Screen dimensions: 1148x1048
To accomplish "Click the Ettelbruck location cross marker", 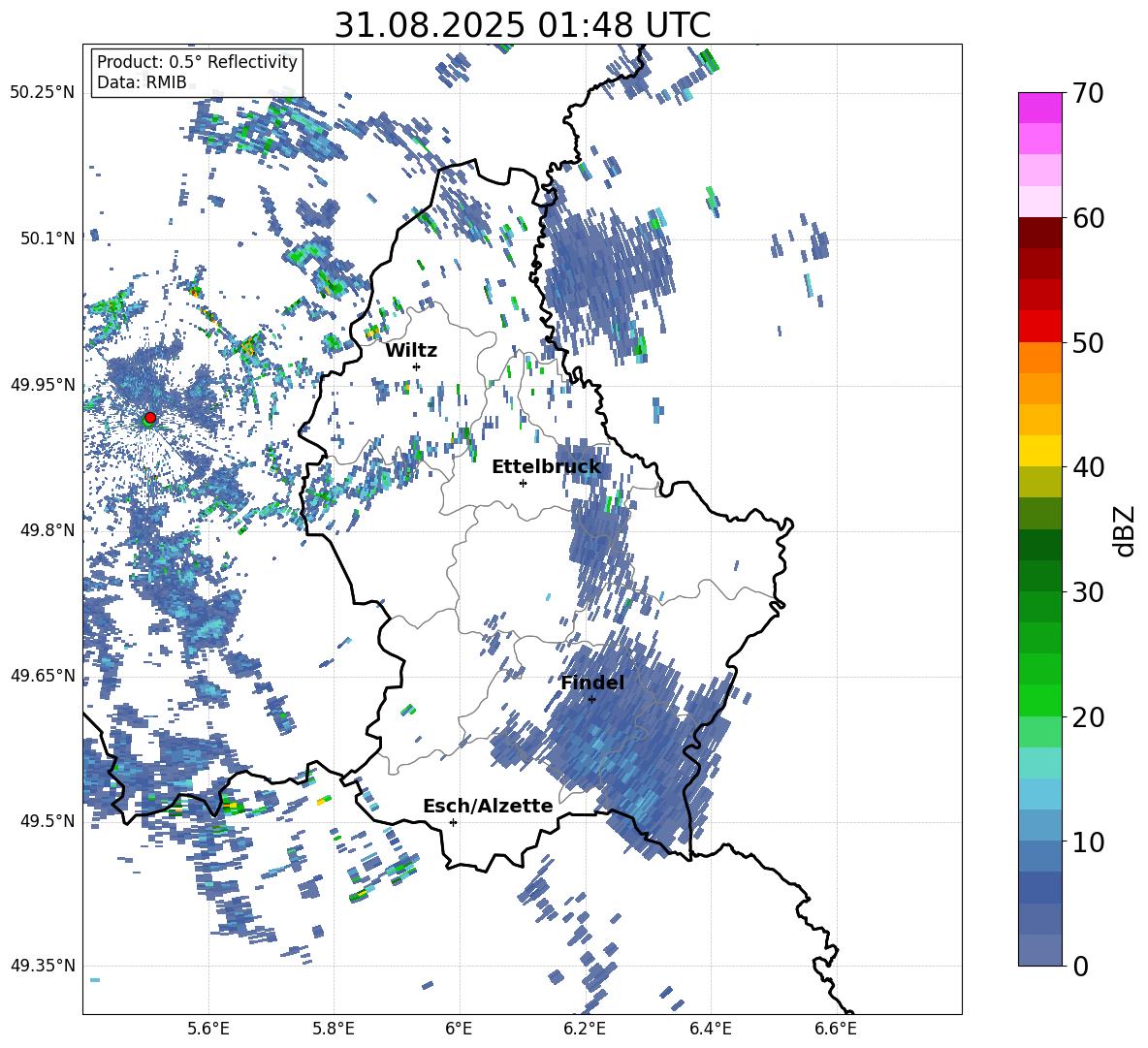I will tap(523, 483).
